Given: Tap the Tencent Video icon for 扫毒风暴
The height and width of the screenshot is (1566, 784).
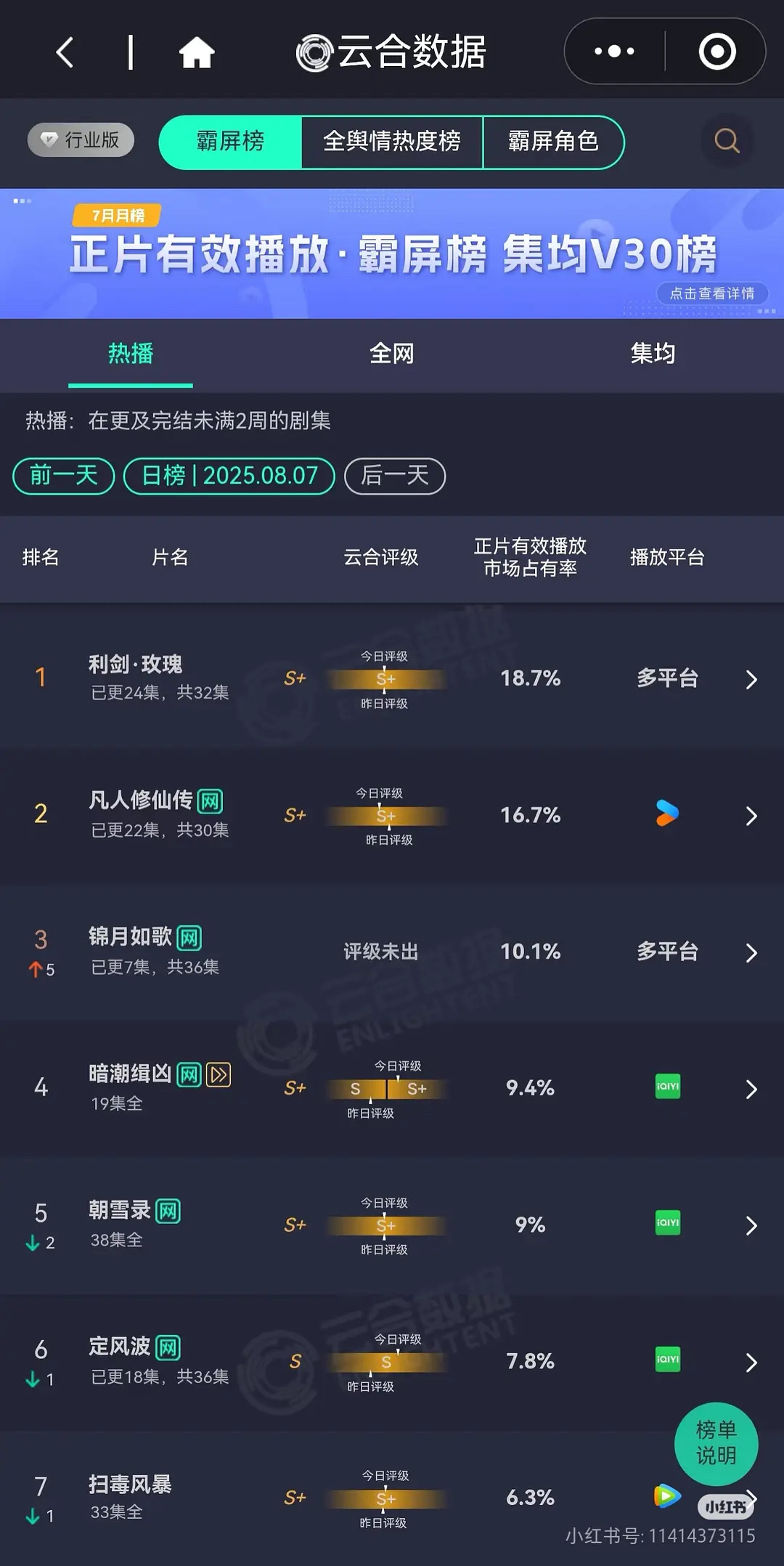Looking at the screenshot, I should tap(666, 1495).
